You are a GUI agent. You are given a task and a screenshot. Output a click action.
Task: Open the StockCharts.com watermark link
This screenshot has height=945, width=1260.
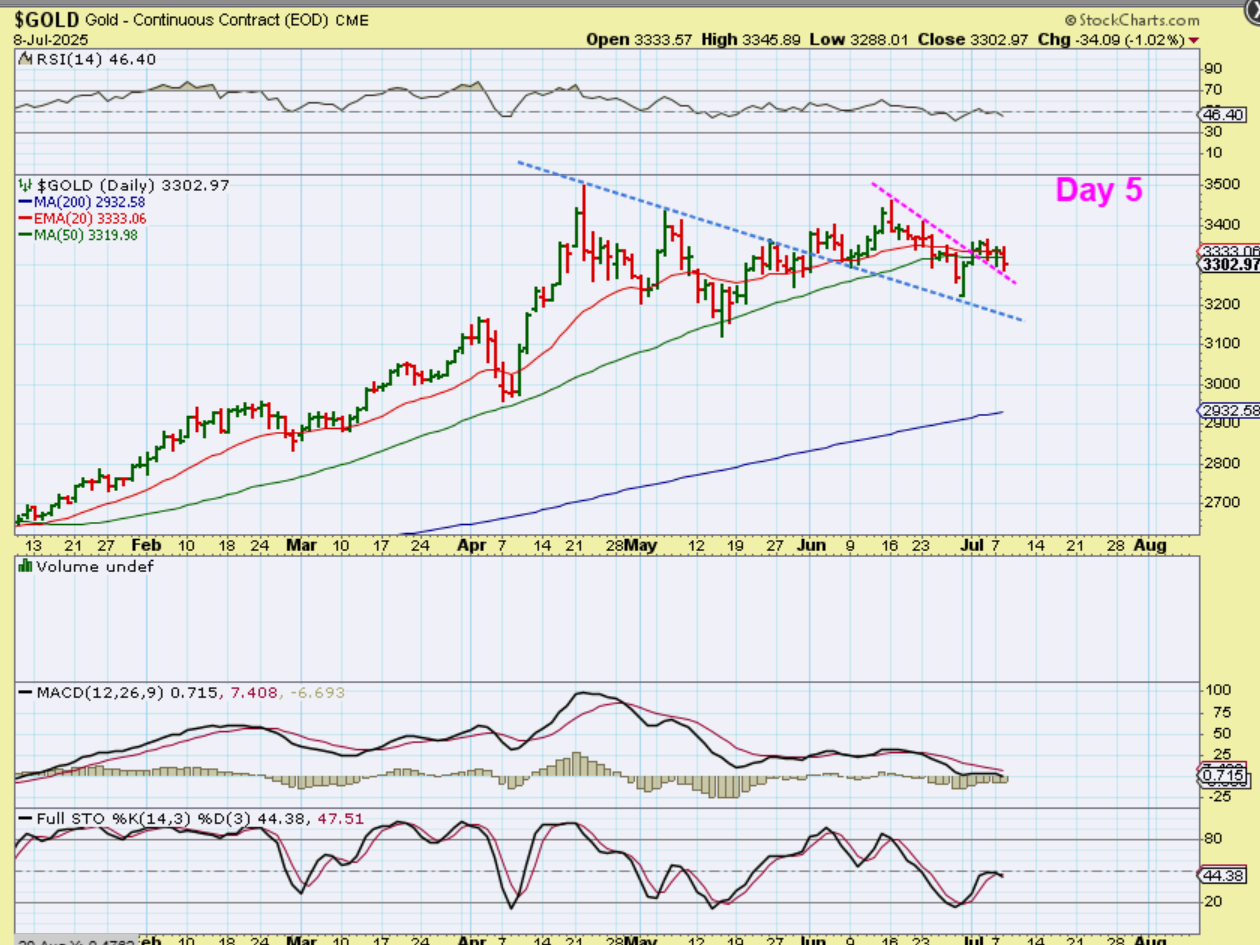click(x=1138, y=20)
